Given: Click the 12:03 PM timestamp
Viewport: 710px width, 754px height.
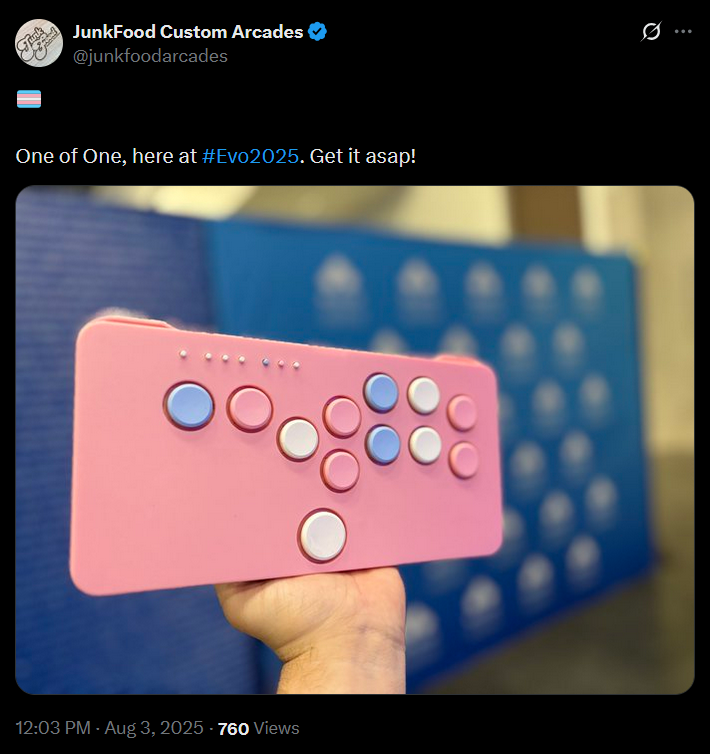Looking at the screenshot, I should click(53, 728).
